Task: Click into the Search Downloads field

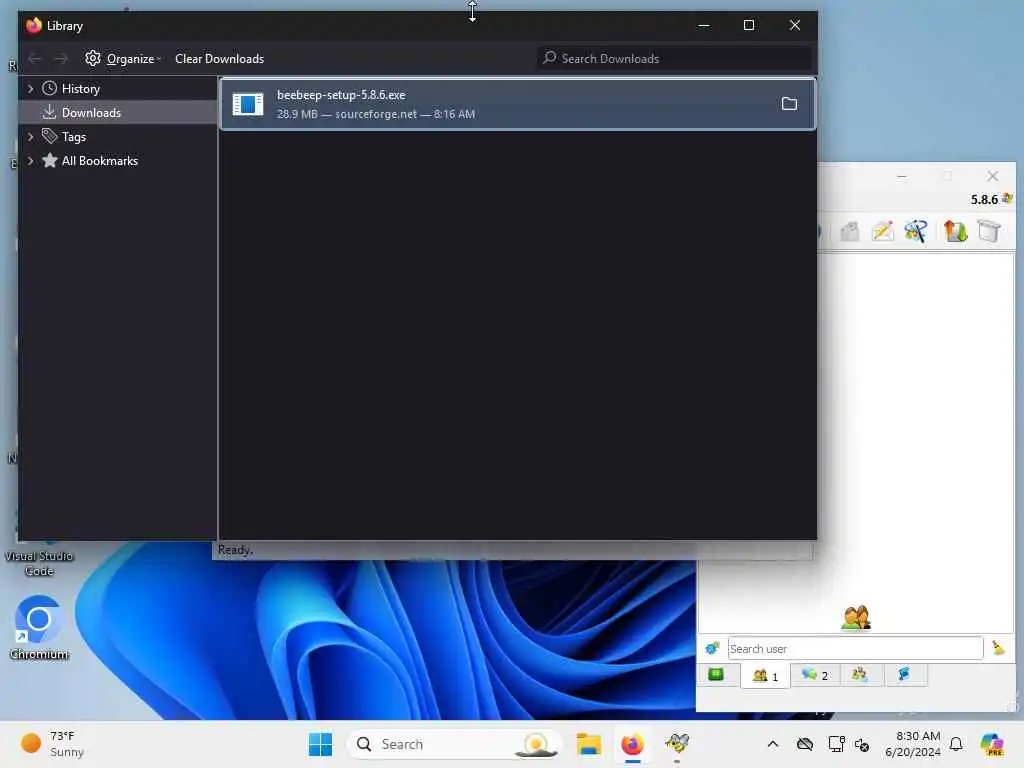Action: pyautogui.click(x=675, y=59)
